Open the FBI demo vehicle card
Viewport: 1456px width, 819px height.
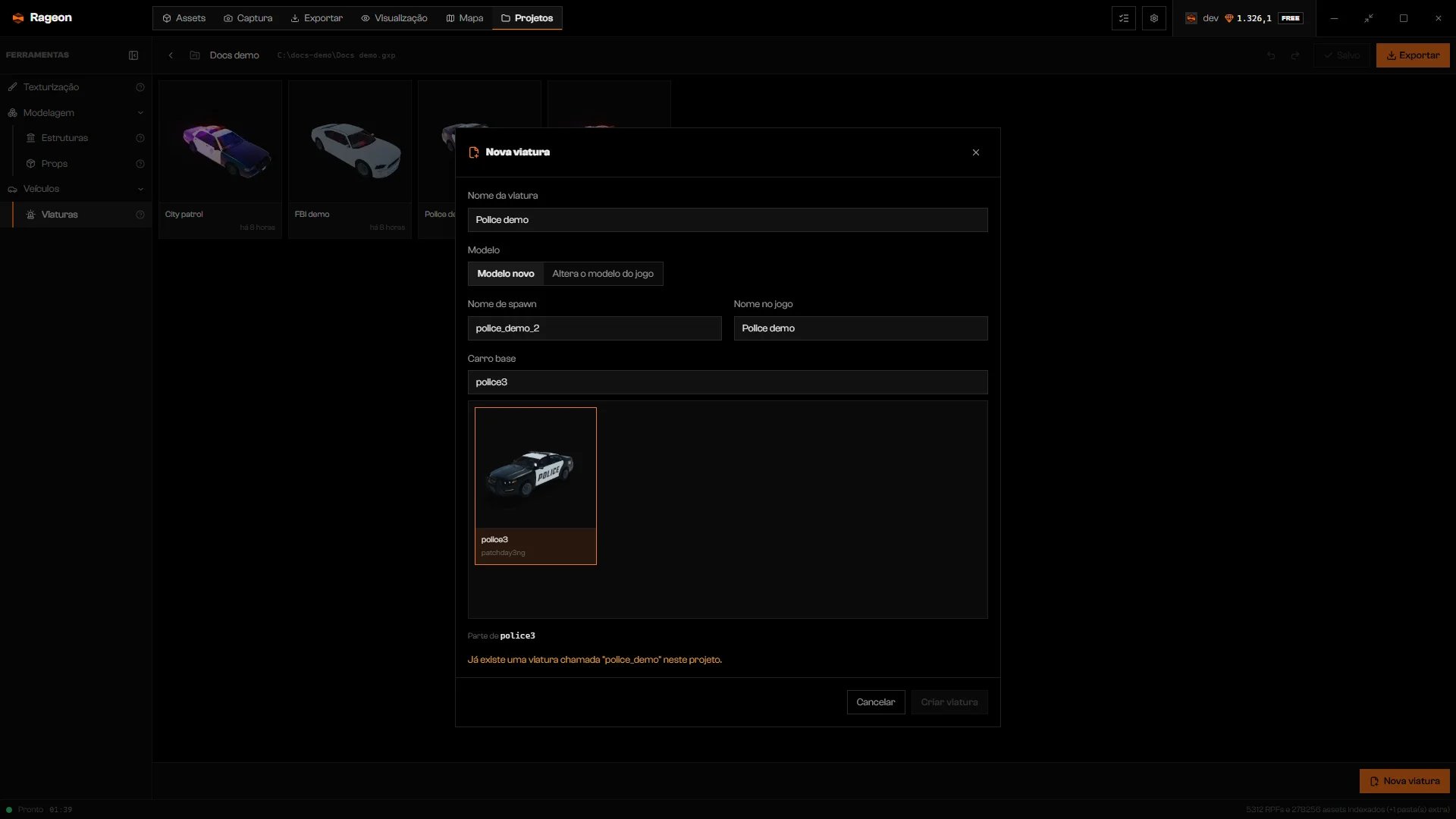pyautogui.click(x=350, y=160)
